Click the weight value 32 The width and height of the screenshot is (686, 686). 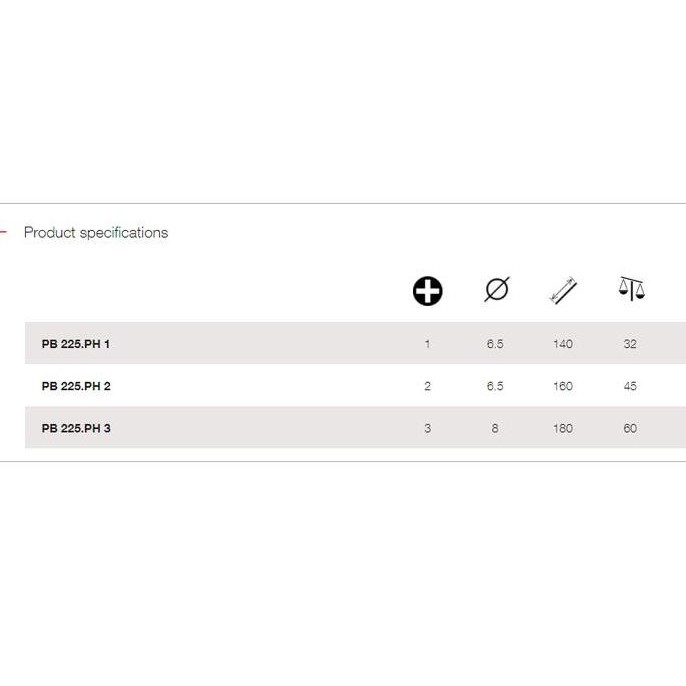[630, 344]
